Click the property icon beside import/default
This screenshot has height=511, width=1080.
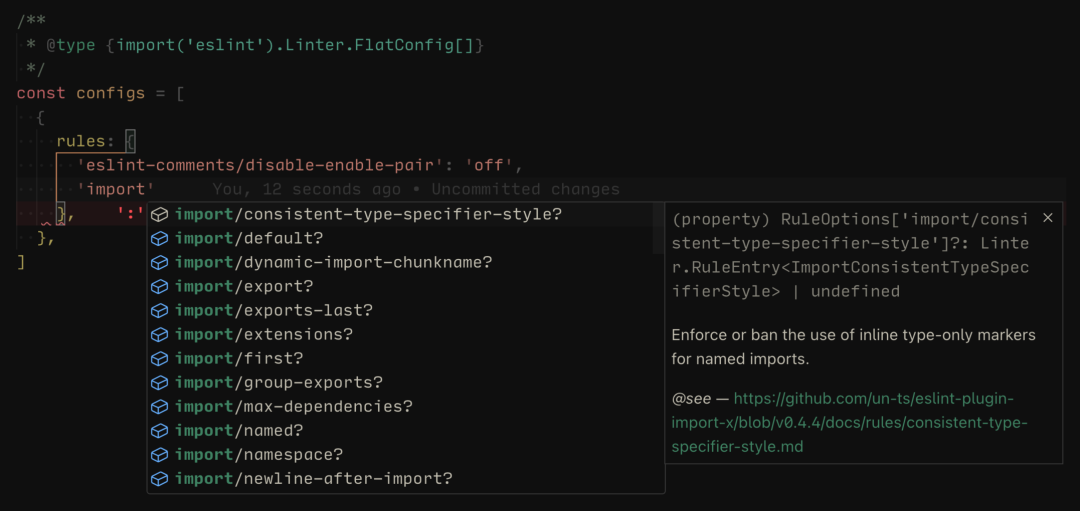click(159, 238)
